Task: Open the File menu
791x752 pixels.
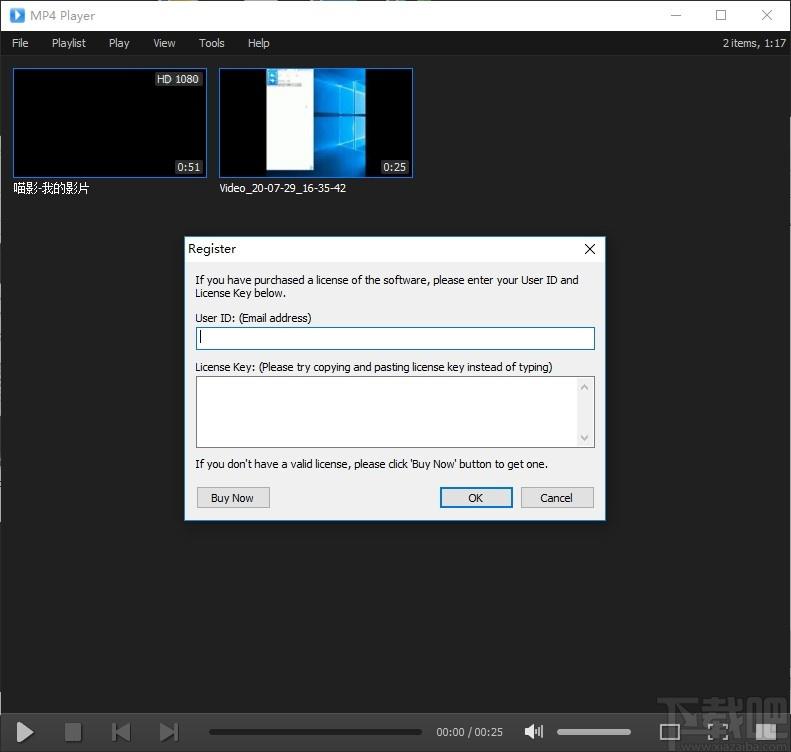Action: 20,43
